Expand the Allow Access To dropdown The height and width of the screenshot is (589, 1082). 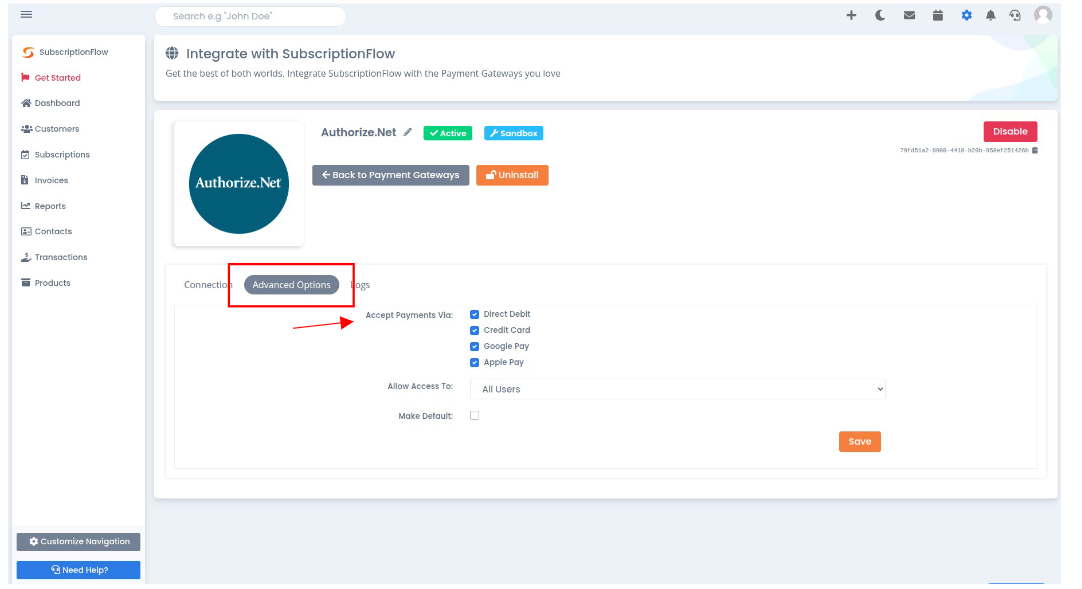(x=678, y=389)
